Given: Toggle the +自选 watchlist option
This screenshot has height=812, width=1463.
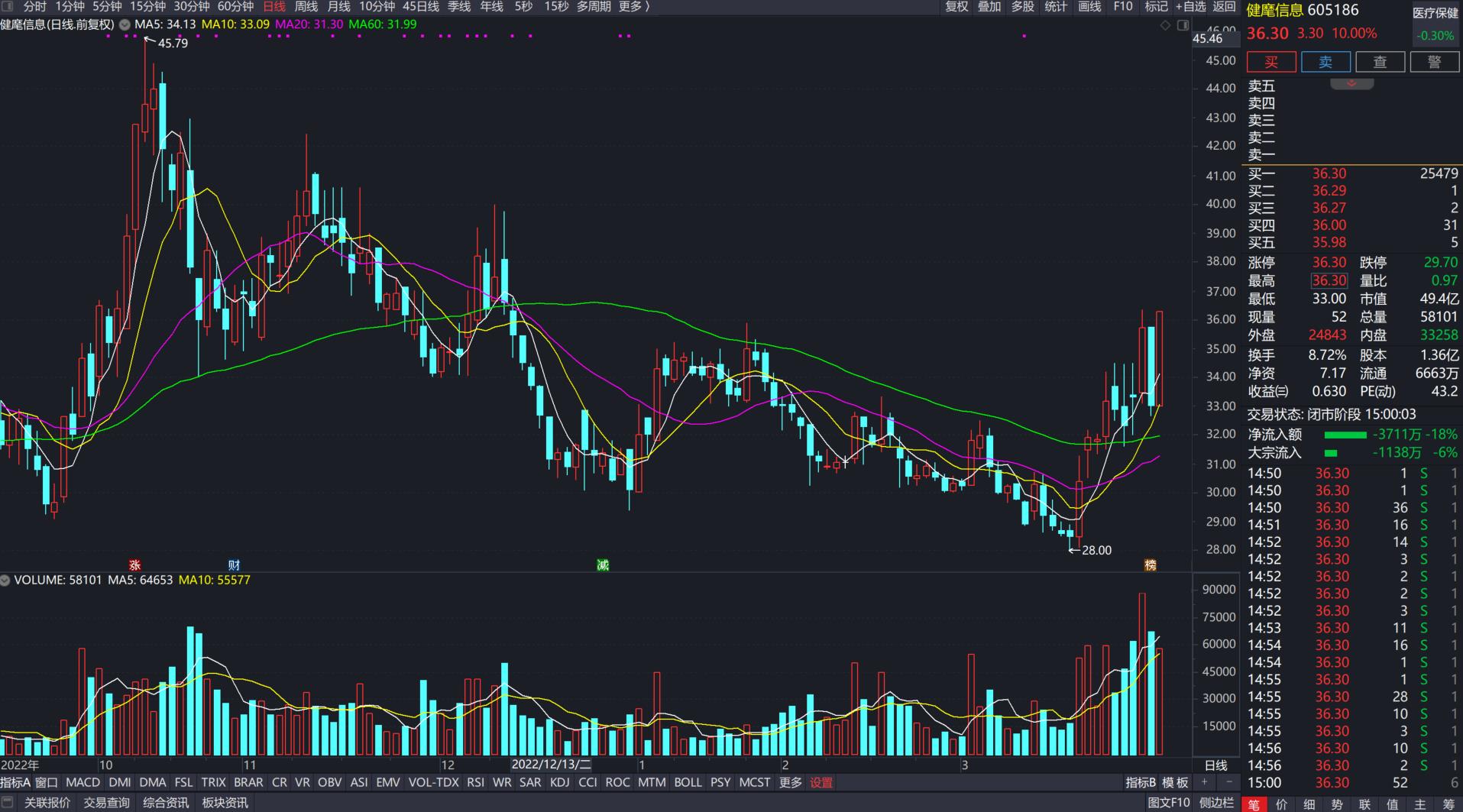Looking at the screenshot, I should tap(1190, 7).
